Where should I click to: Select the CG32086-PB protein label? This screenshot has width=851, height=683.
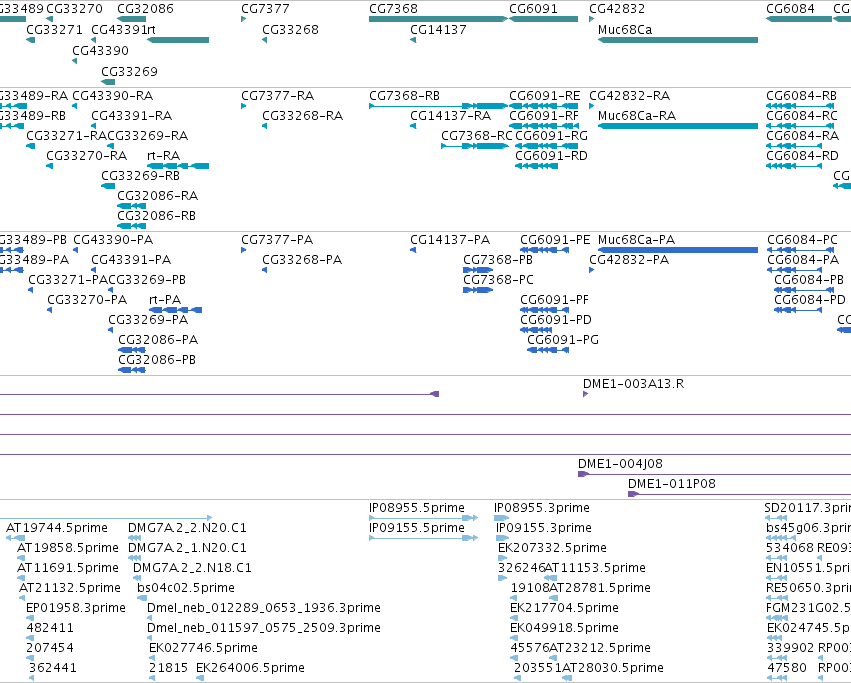157,360
